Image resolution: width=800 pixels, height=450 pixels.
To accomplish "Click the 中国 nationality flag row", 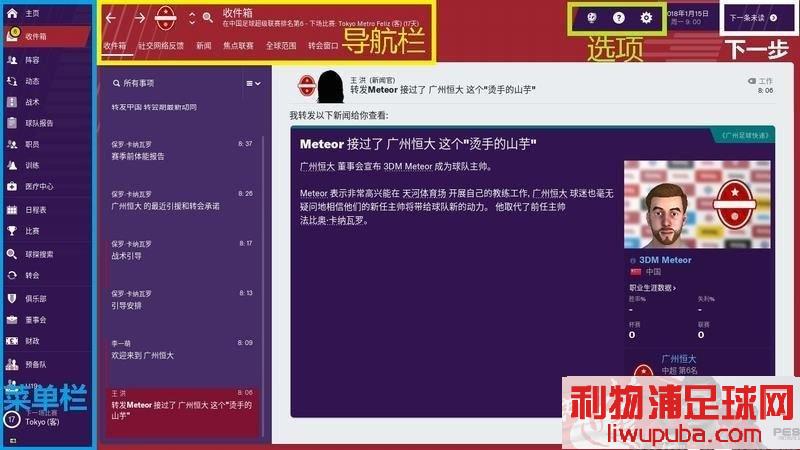I will (x=646, y=272).
